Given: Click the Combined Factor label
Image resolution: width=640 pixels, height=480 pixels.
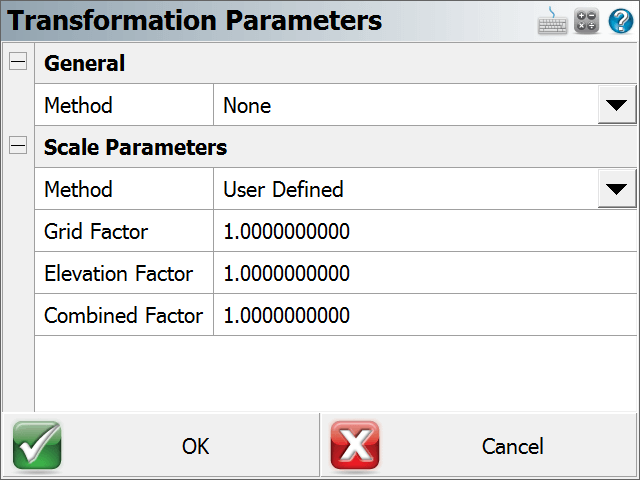Looking at the screenshot, I should coord(123,316).
